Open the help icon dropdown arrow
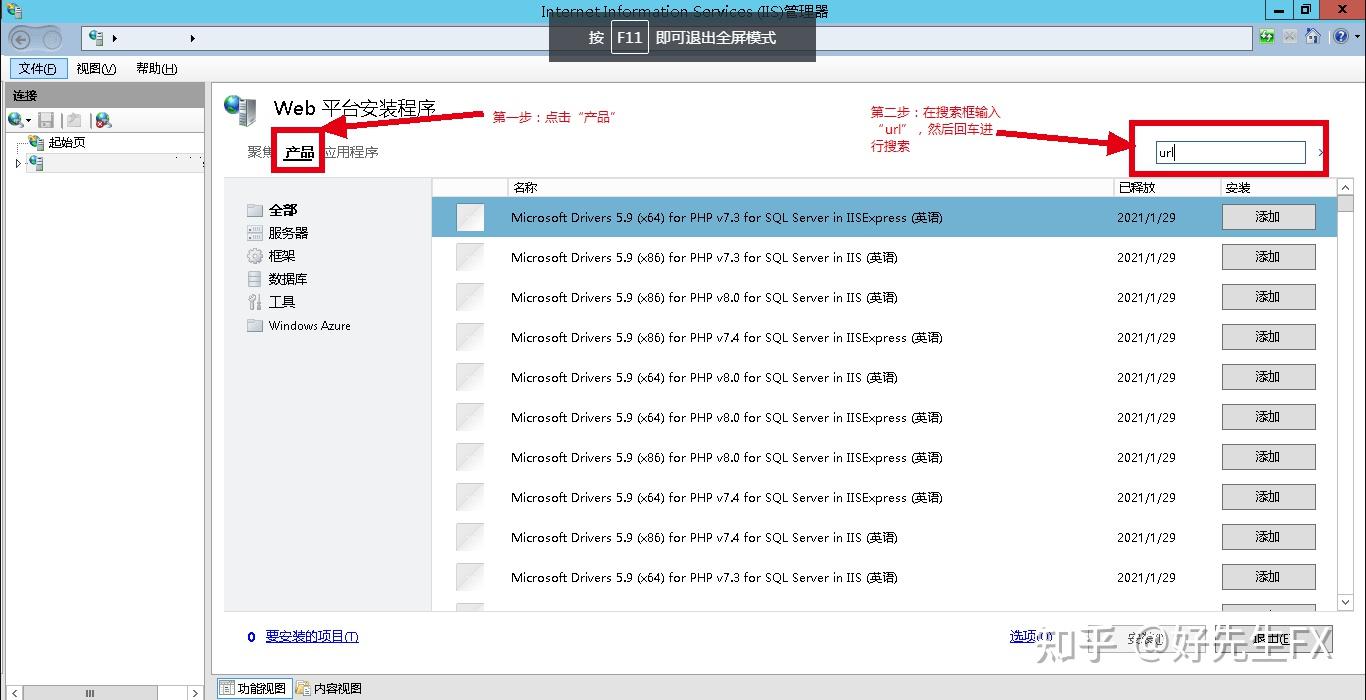The width and height of the screenshot is (1366, 700). [x=1356, y=38]
